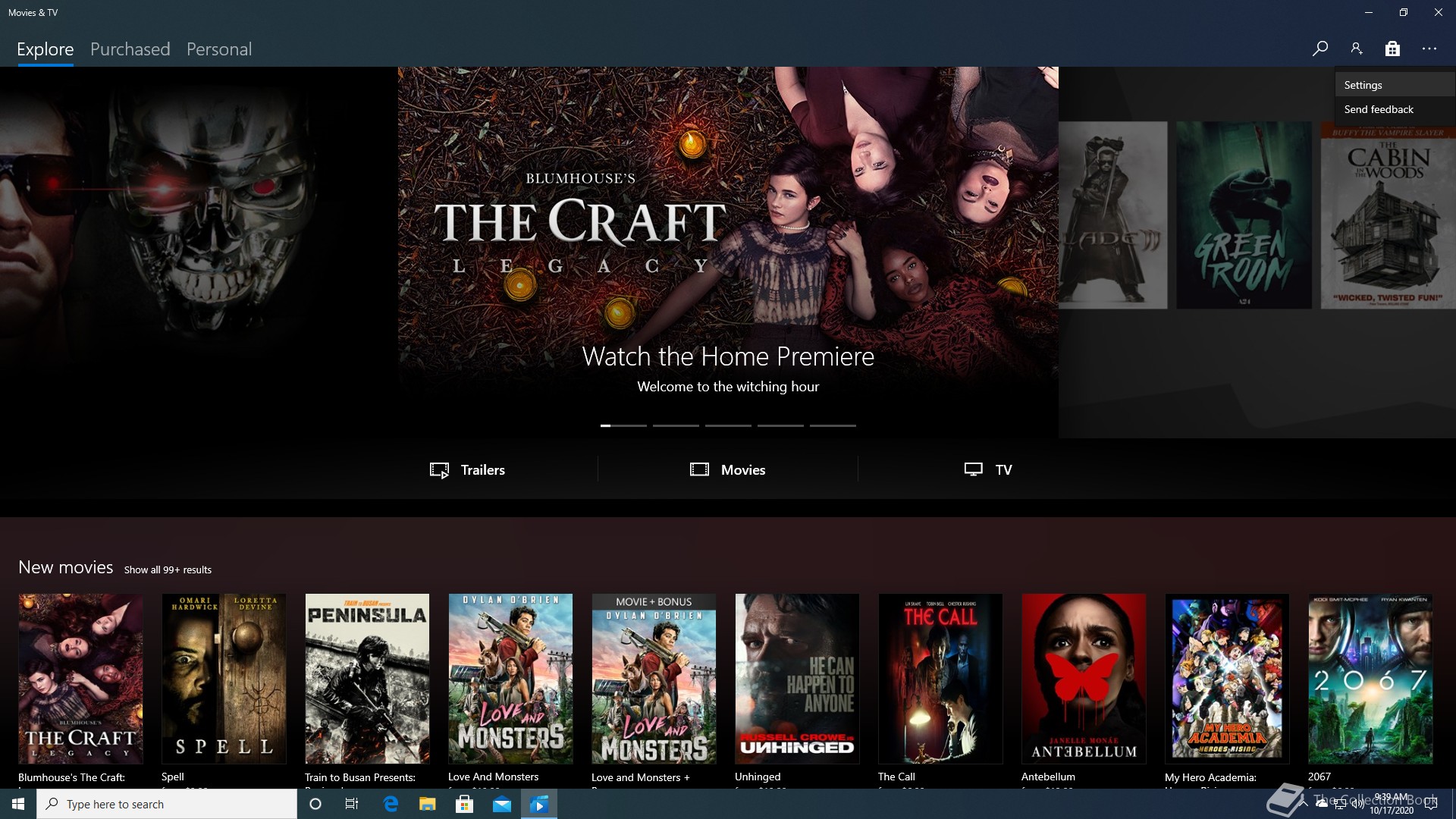Open Microsoft Store from the taskbar
This screenshot has width=1456, height=819.
[465, 804]
